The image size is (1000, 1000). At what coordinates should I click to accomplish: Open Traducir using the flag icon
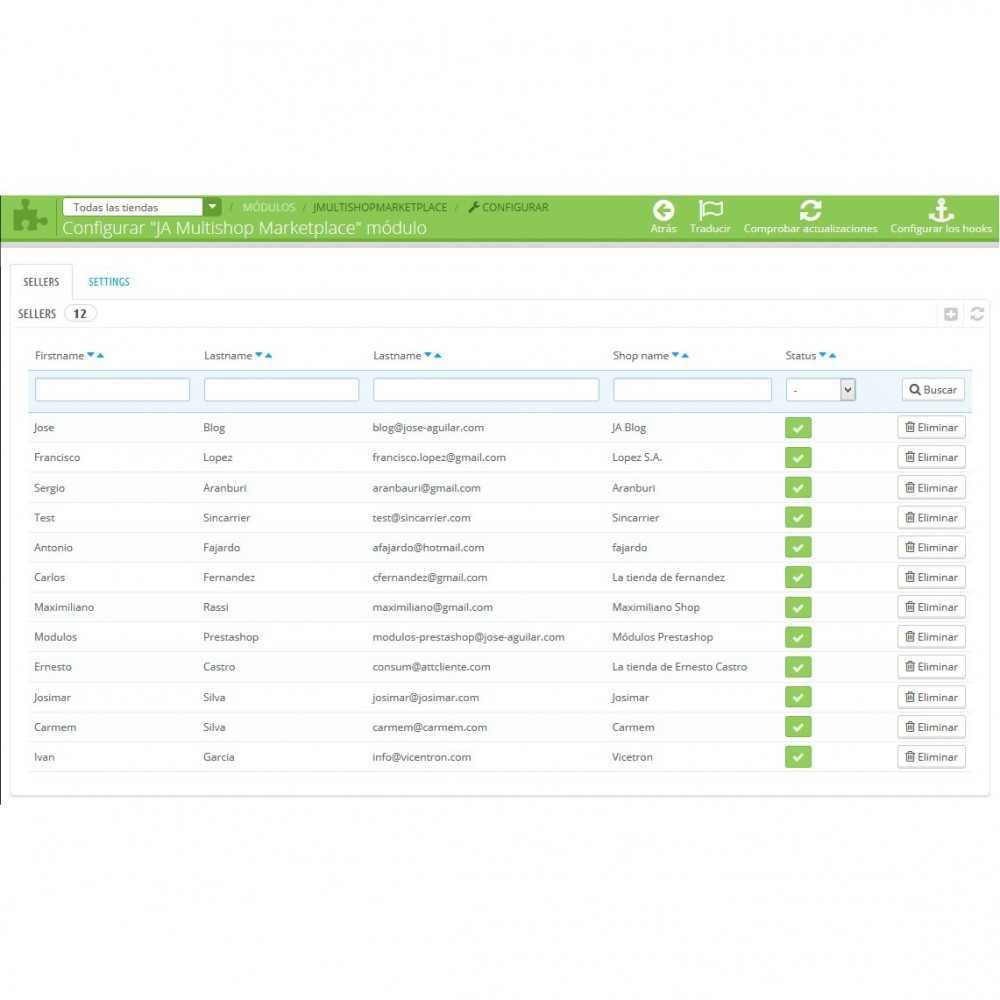click(x=710, y=211)
